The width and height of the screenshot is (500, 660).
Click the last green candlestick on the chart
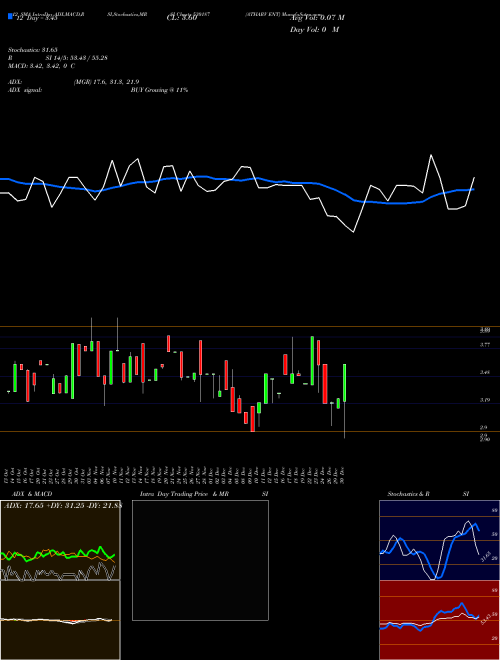[345, 383]
